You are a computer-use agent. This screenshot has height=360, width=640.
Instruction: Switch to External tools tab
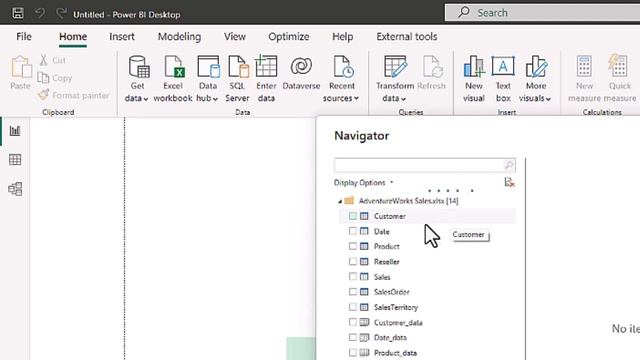tap(407, 37)
